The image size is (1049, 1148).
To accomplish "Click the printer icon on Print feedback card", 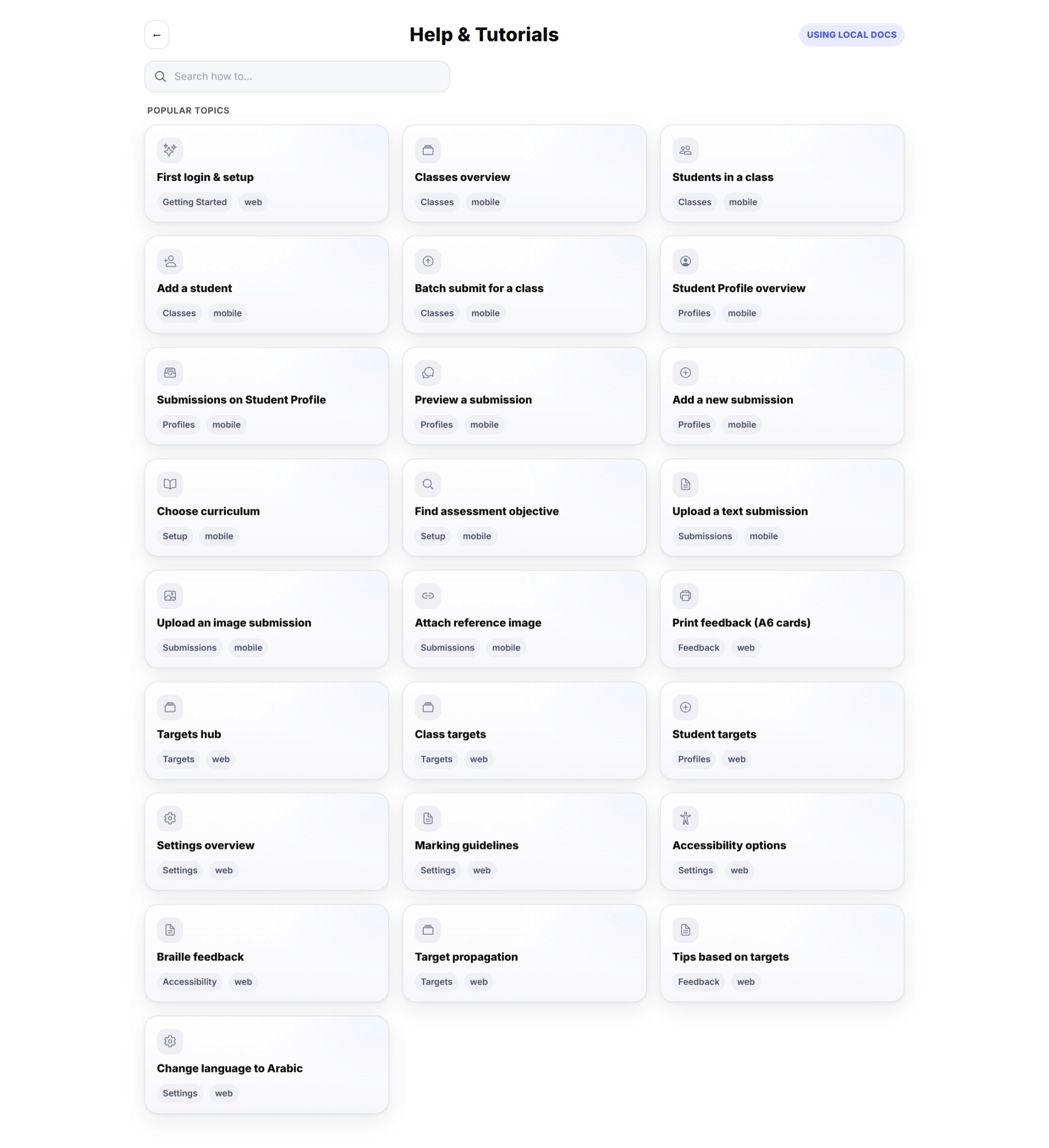I will click(686, 596).
